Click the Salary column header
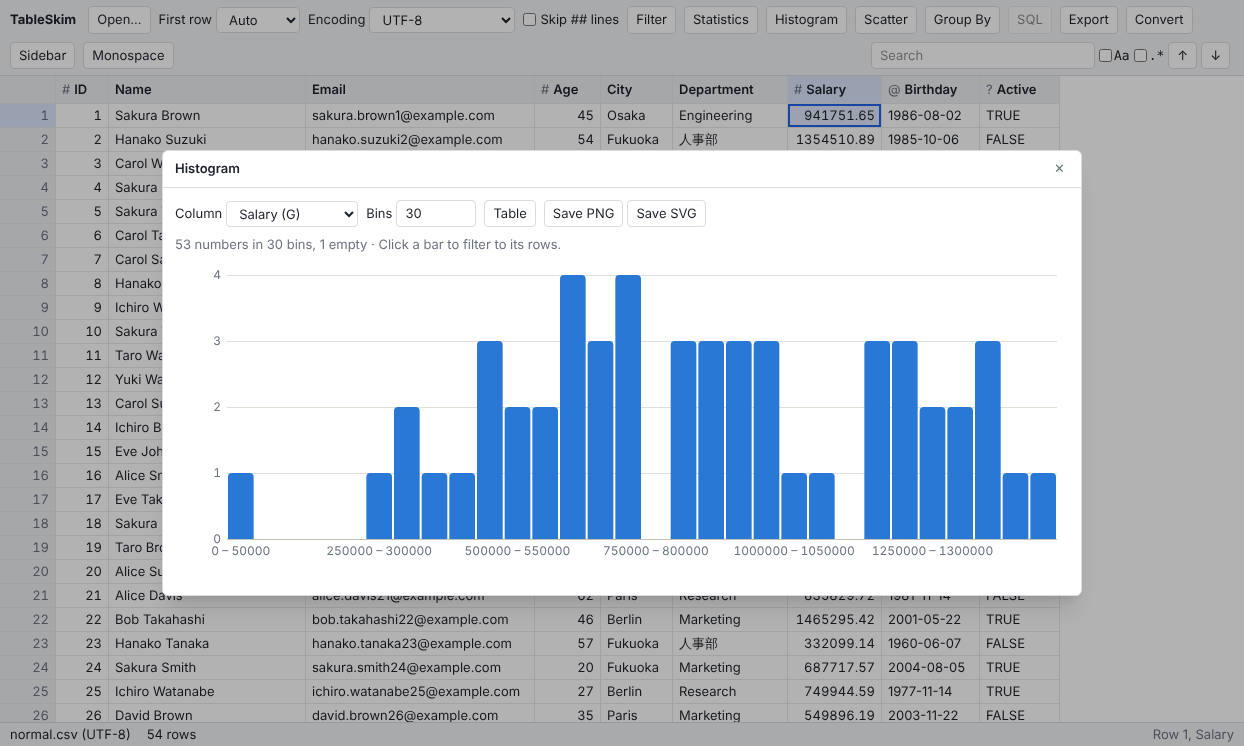 [835, 90]
